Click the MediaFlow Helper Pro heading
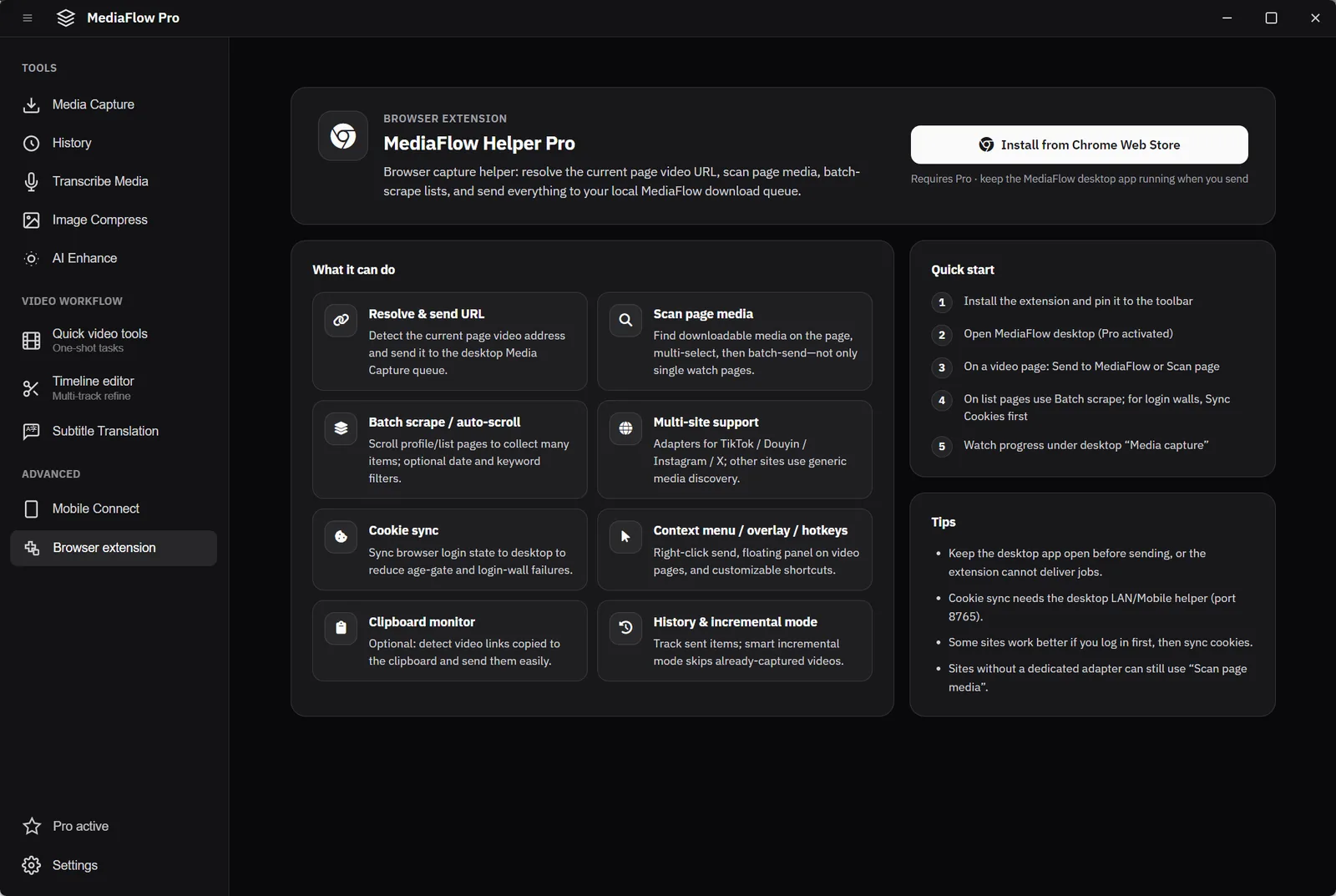 click(479, 144)
